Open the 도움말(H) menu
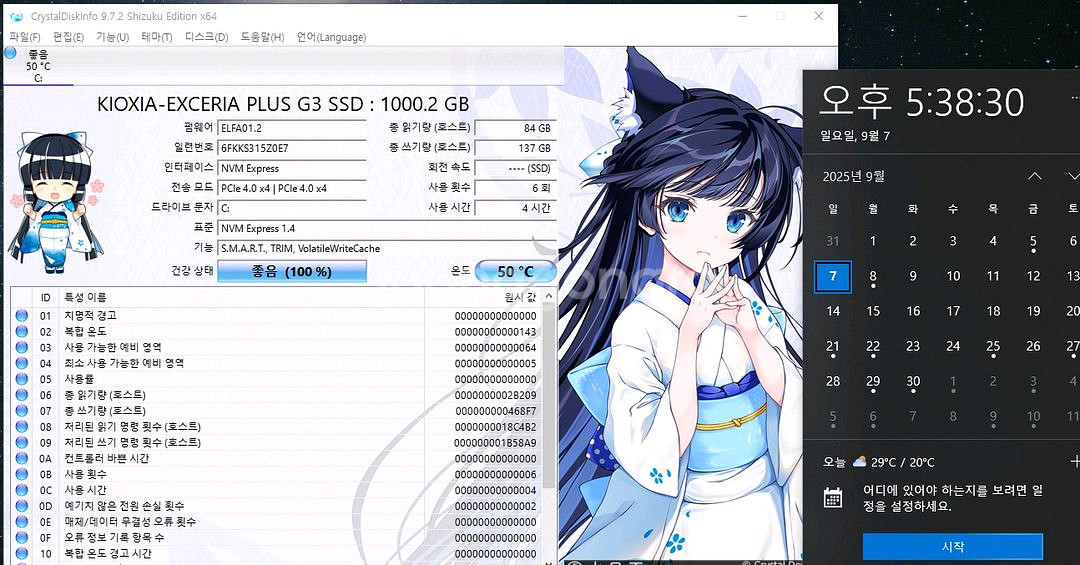The width and height of the screenshot is (1080, 565). (x=262, y=37)
